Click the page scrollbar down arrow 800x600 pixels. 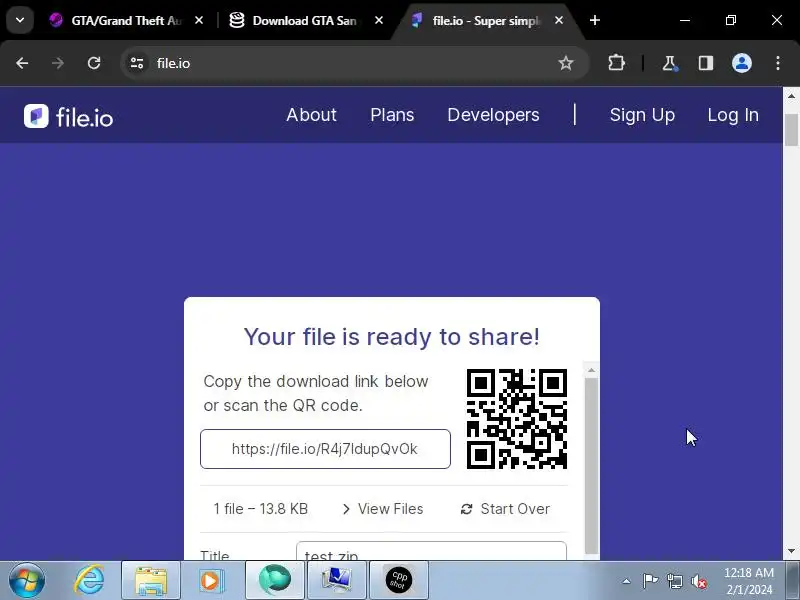pos(791,551)
